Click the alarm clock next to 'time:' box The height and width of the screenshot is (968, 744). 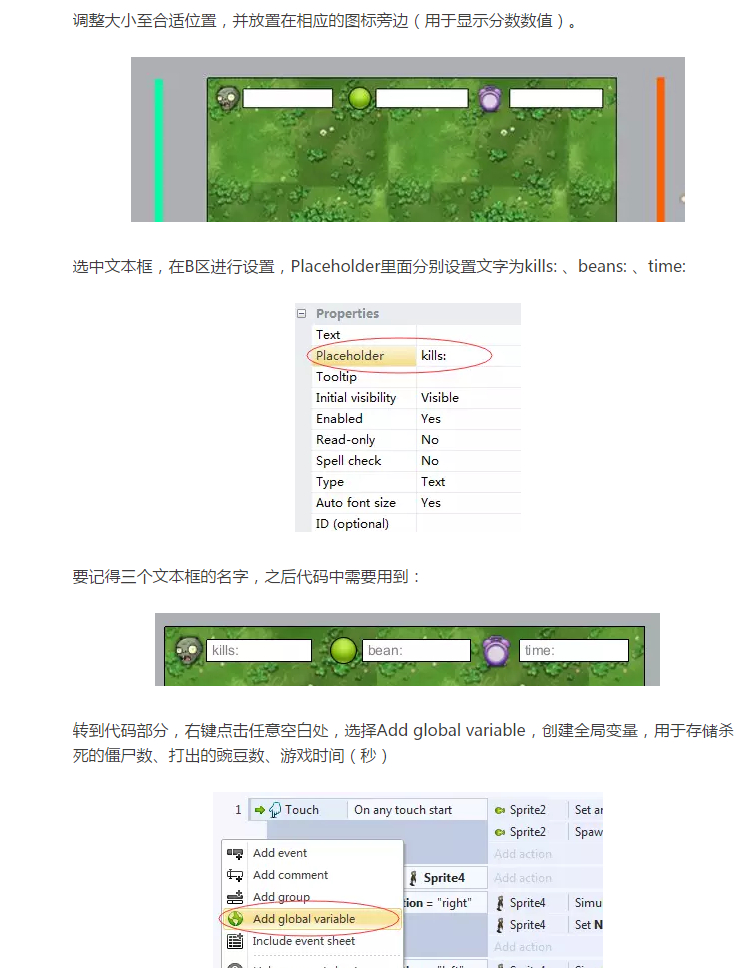click(496, 651)
